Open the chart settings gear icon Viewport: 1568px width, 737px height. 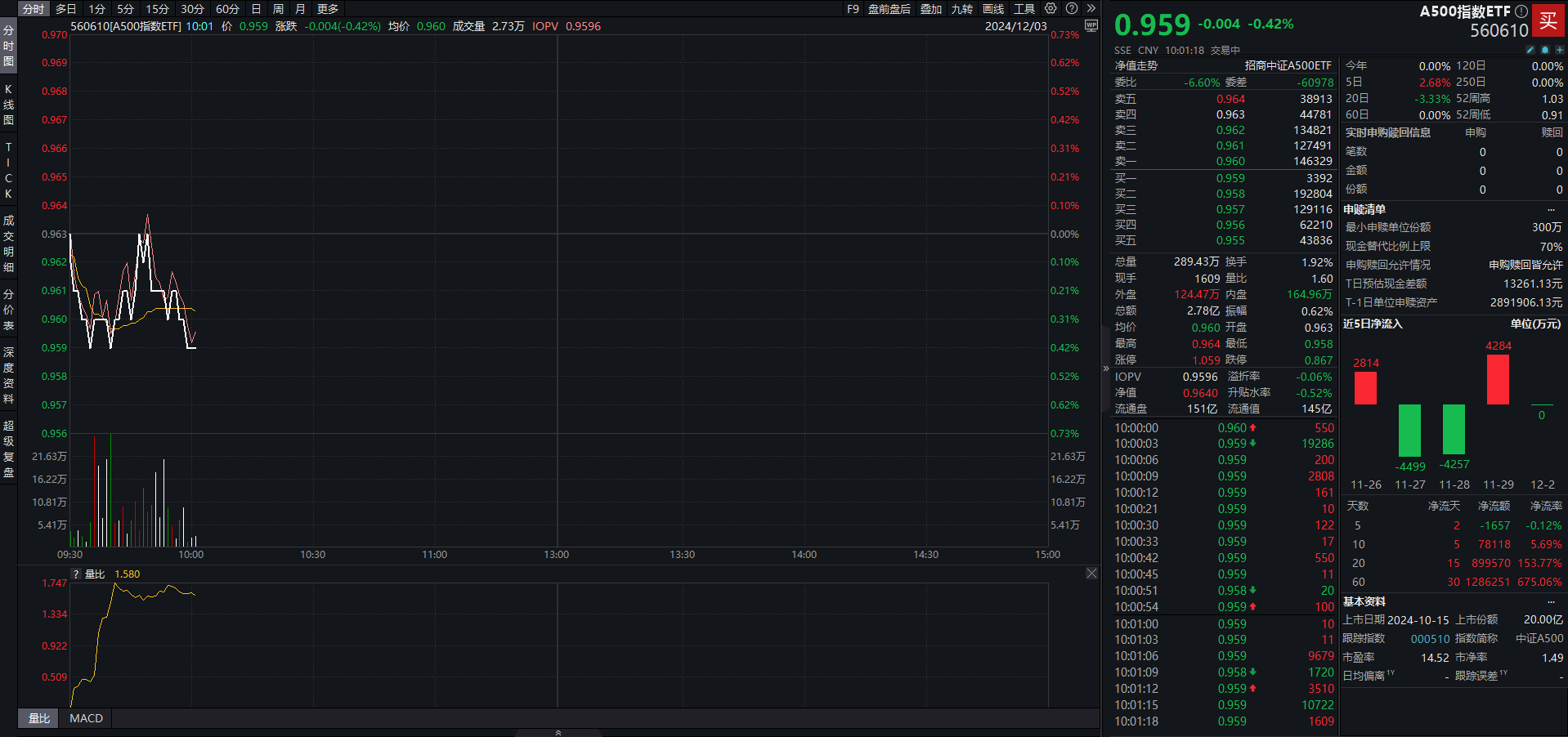pos(1051,8)
